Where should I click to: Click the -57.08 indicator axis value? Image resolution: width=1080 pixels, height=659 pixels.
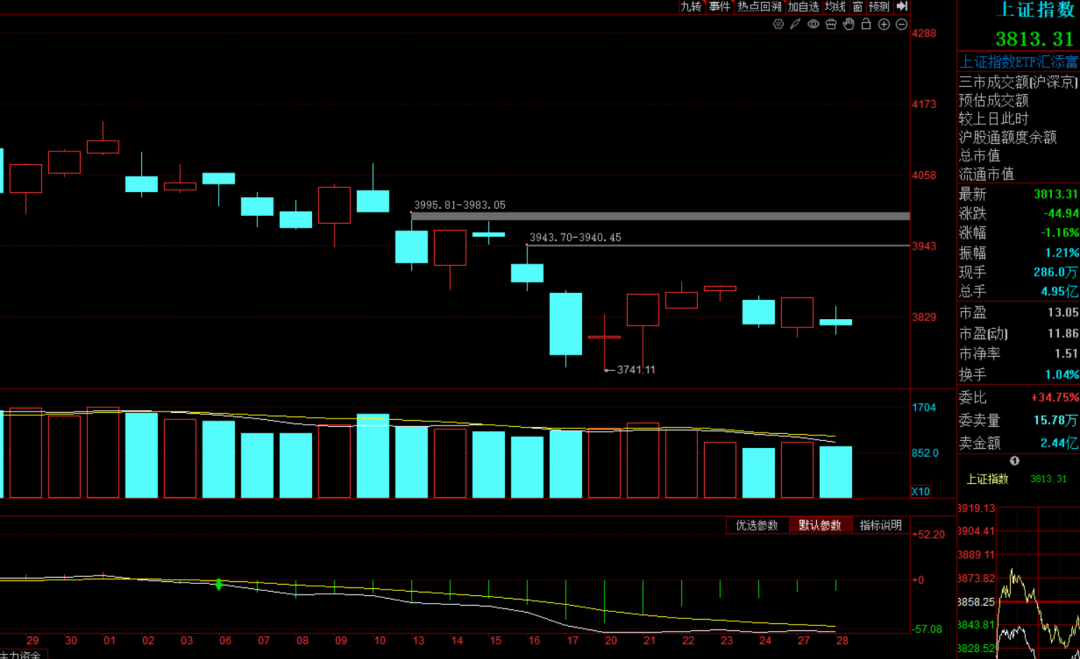tap(927, 629)
